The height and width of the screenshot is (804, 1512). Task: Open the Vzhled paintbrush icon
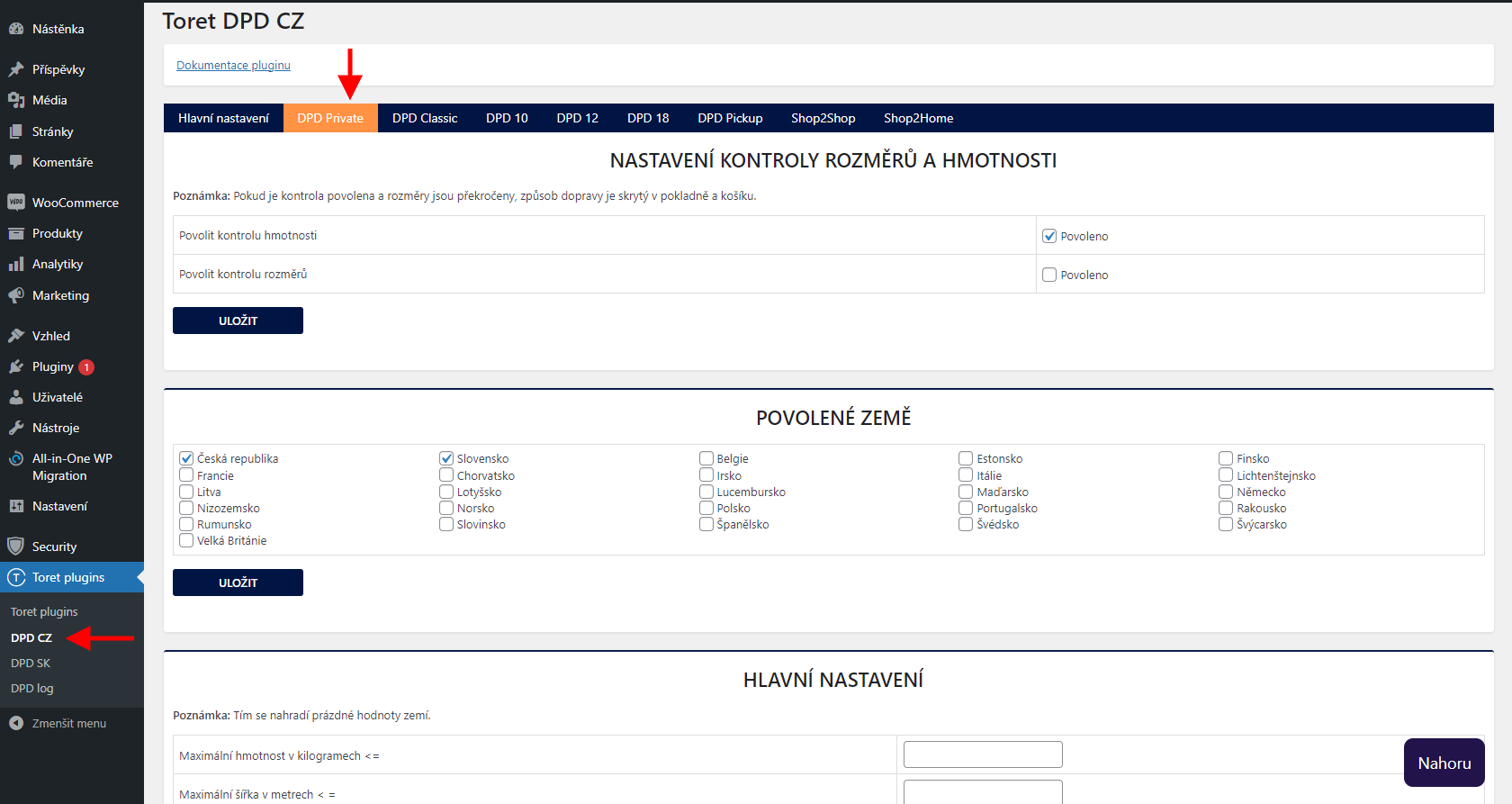(16, 336)
